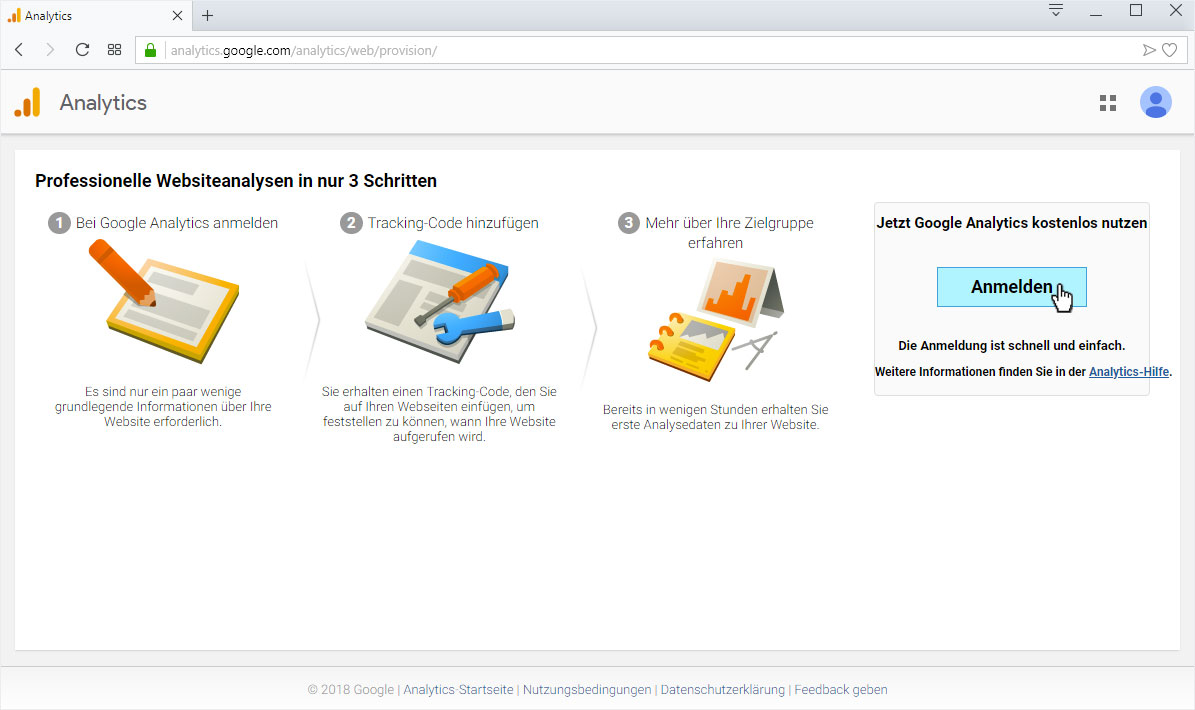This screenshot has width=1195, height=710.
Task: Click the browser forward arrow
Action: (x=50, y=50)
